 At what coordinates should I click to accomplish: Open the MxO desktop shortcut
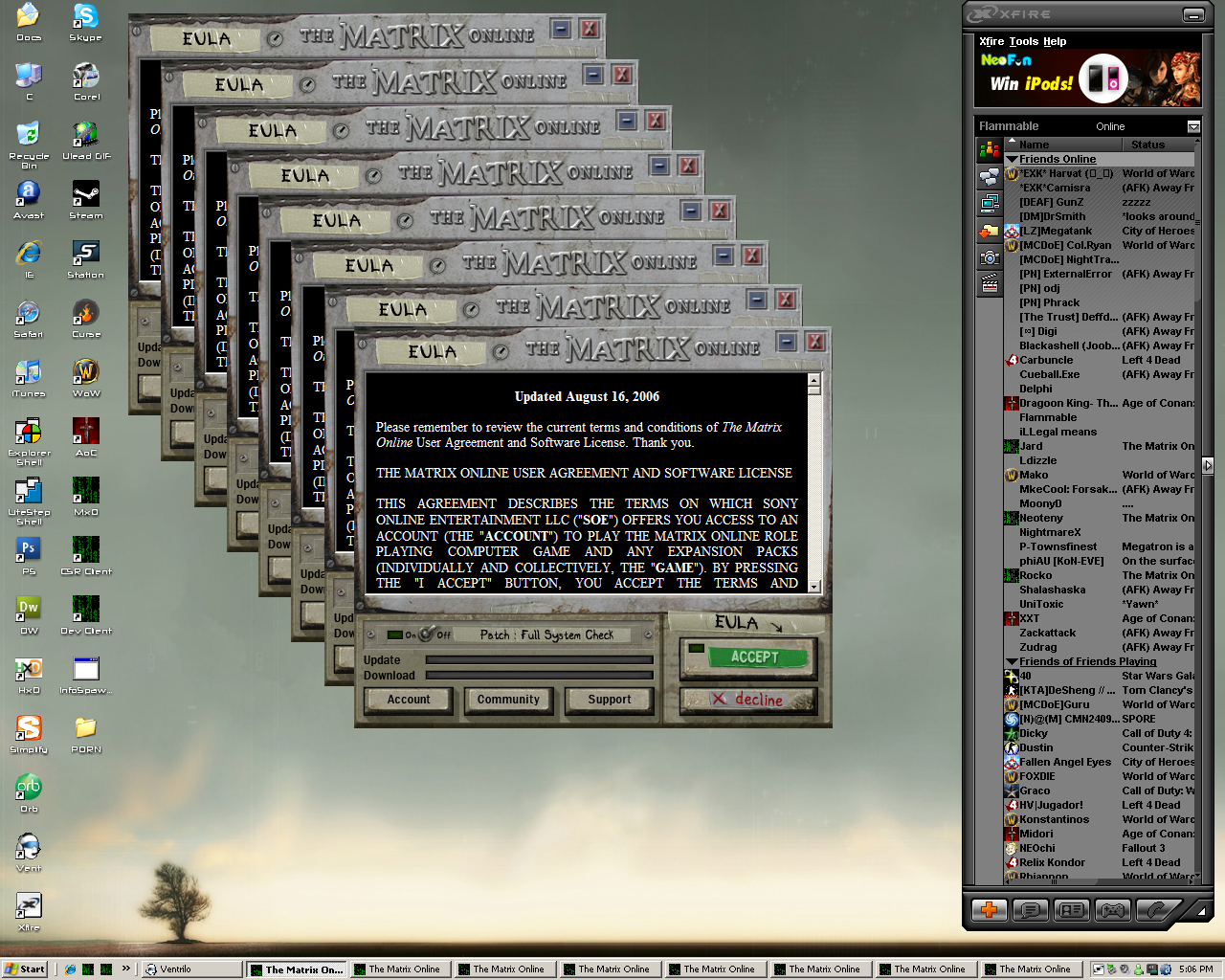(85, 497)
